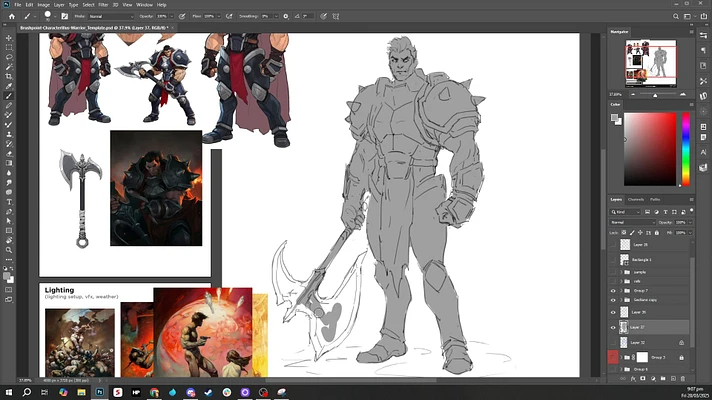Select the Crop tool
712x400 pixels.
coord(9,76)
